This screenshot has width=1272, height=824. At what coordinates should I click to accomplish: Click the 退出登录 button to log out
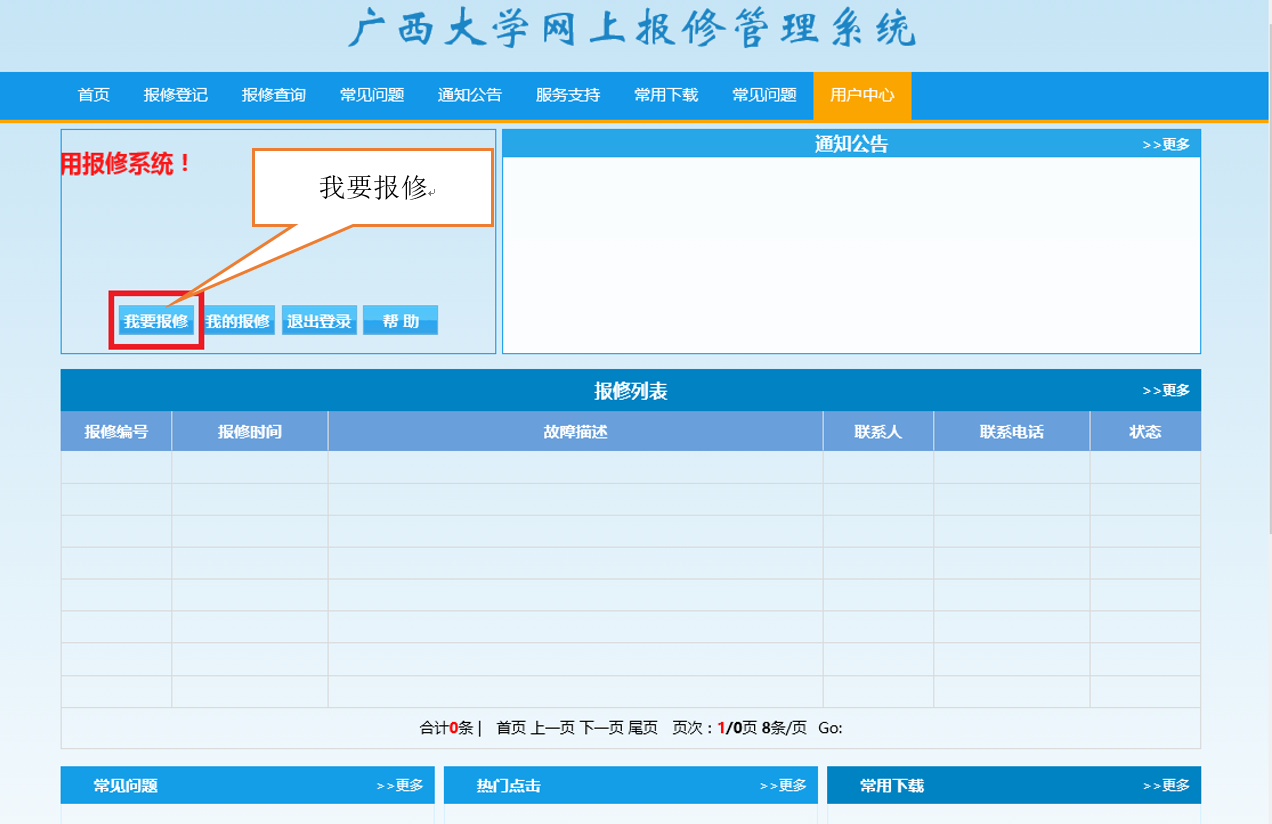pos(319,321)
